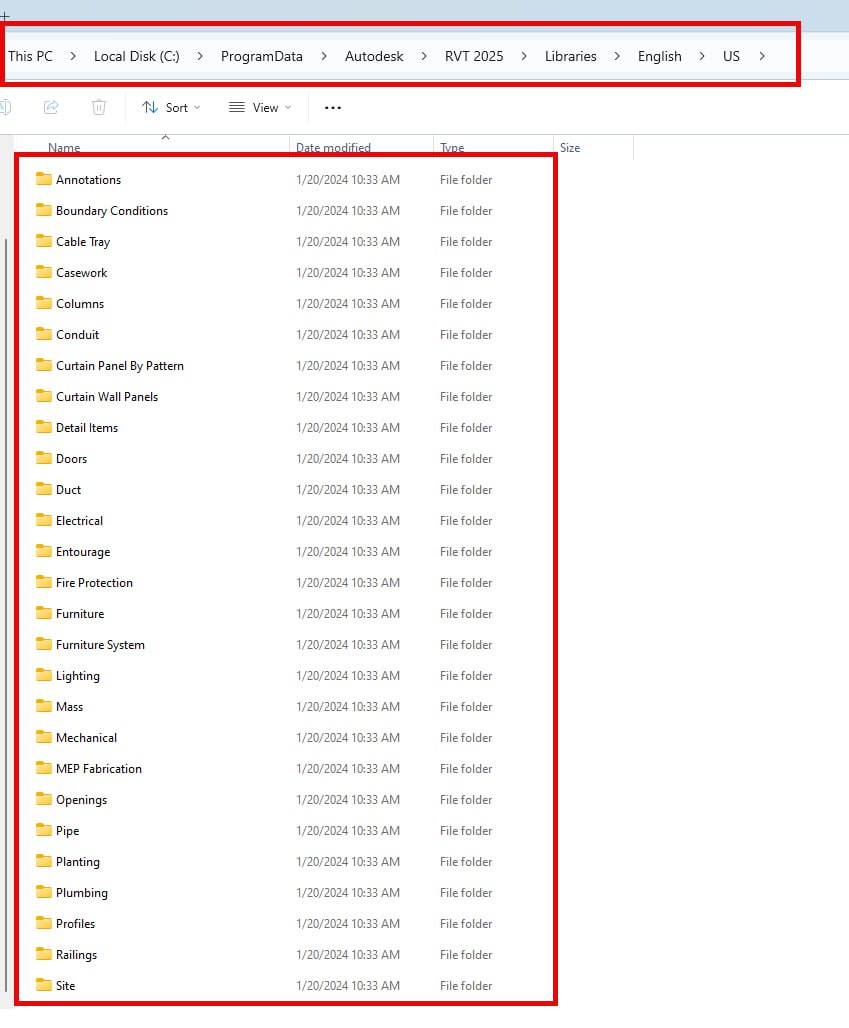Go to This PC in the breadcrumb
This screenshot has height=1028, width=849.
coord(30,56)
